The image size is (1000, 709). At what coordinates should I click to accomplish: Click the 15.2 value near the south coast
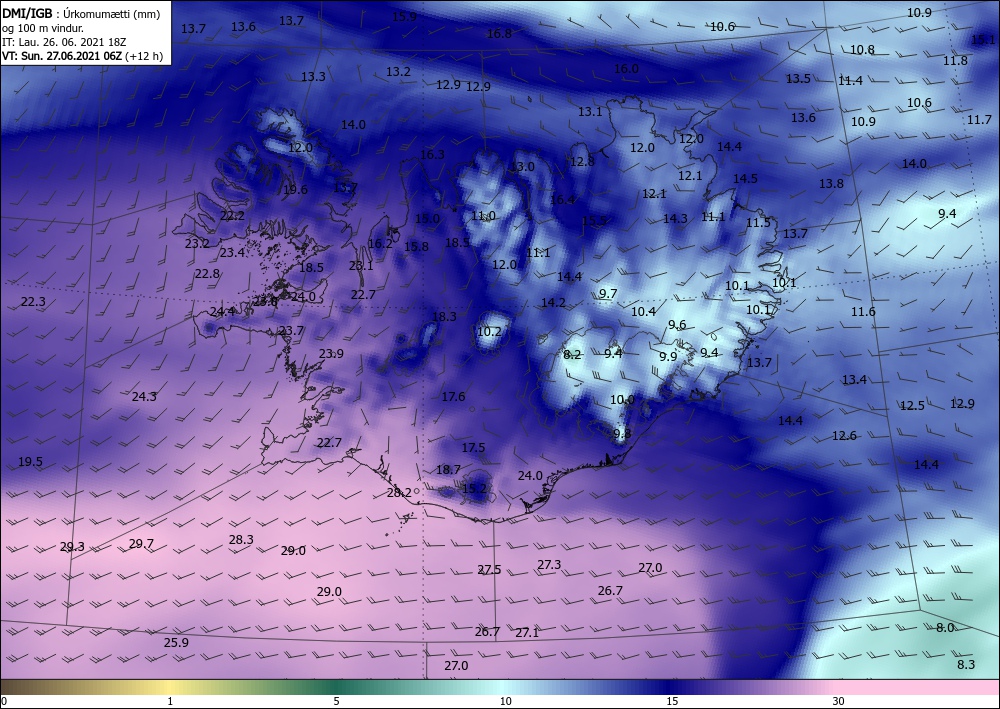pyautogui.click(x=474, y=488)
